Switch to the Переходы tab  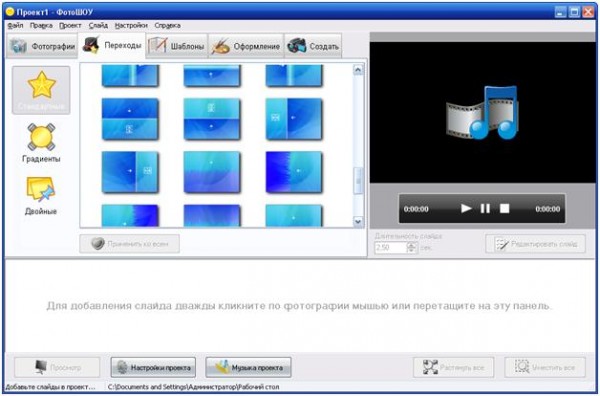click(111, 46)
